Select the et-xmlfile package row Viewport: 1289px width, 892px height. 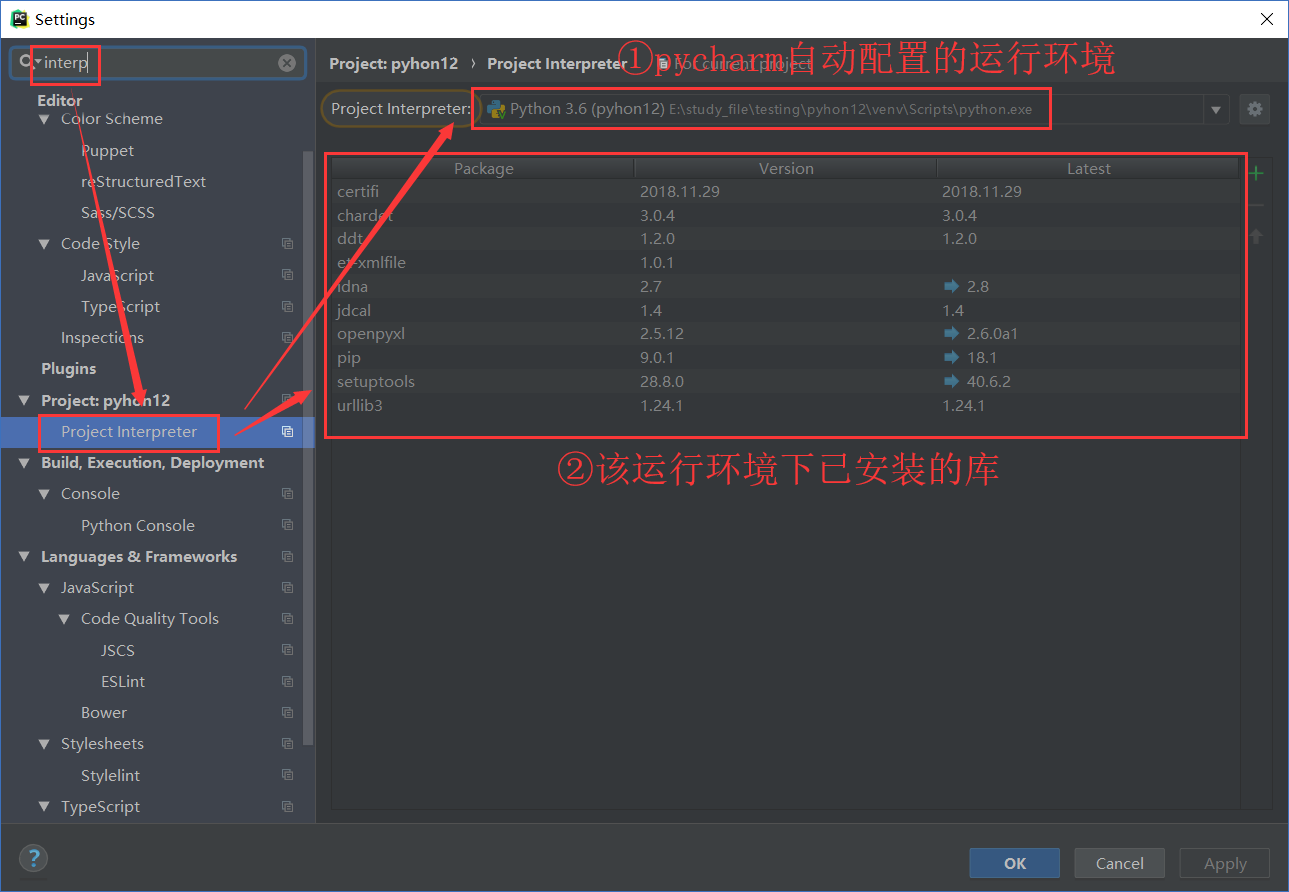pyautogui.click(x=786, y=262)
